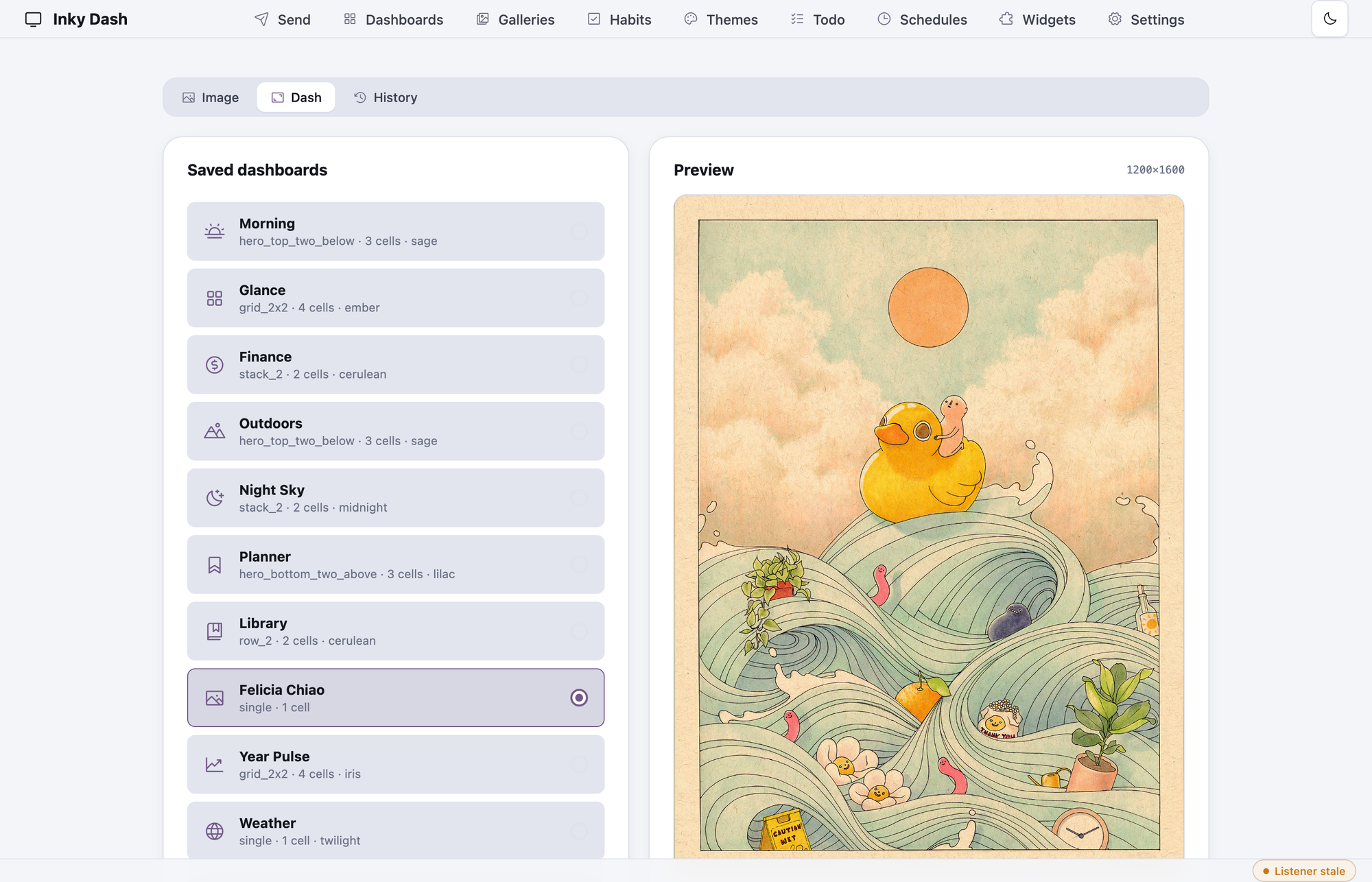
Task: Click the 'grid_2x2 · 4 cells · iris' description
Action: [300, 774]
